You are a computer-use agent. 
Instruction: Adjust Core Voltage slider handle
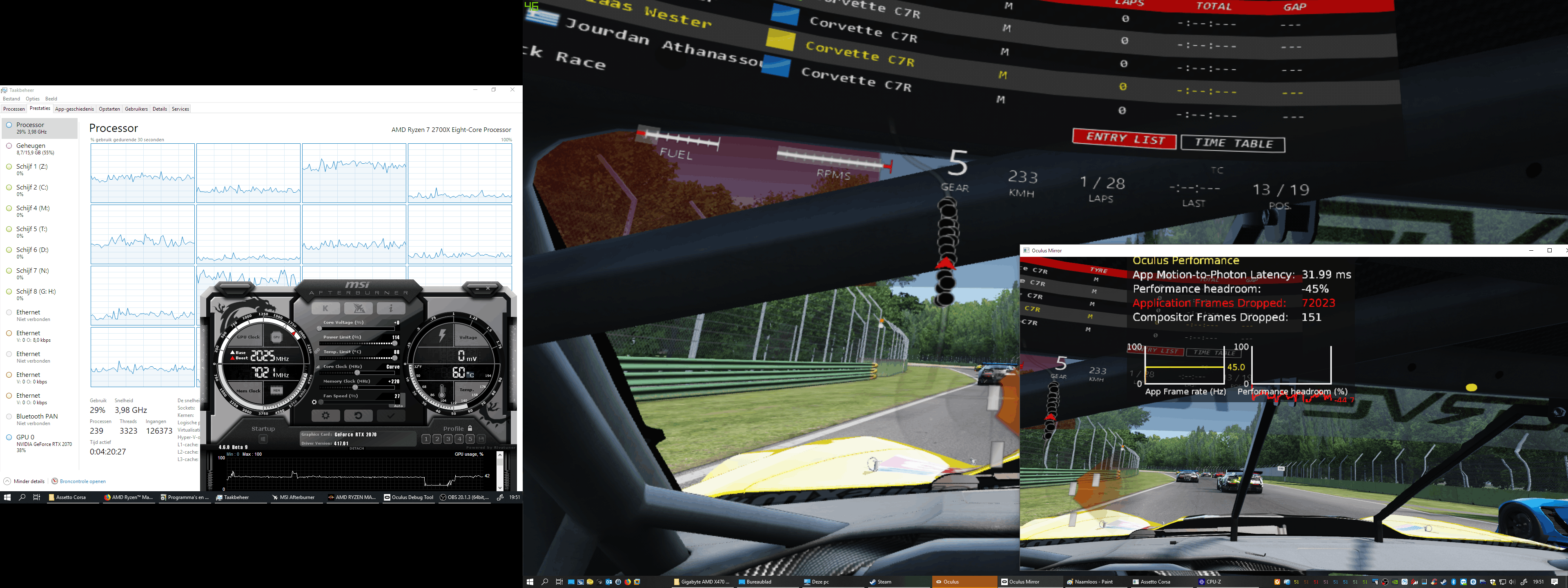pyautogui.click(x=319, y=329)
